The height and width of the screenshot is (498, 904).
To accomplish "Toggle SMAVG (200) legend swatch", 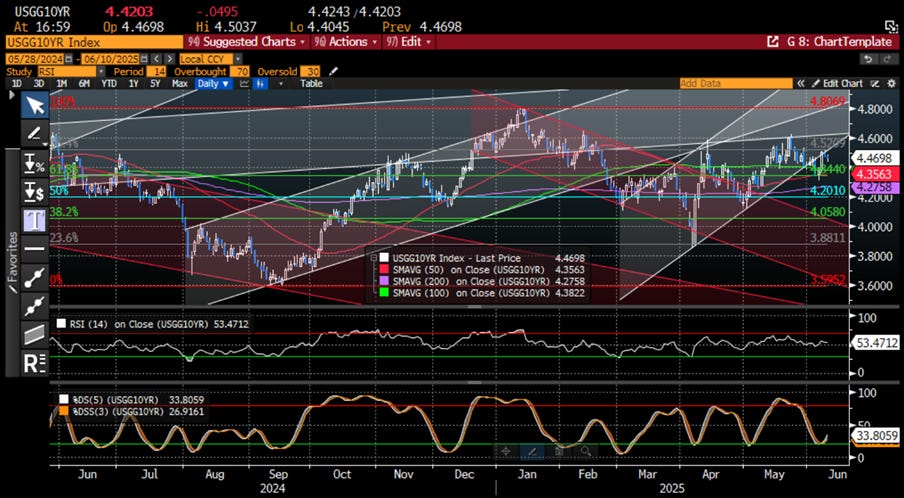I will pos(383,281).
